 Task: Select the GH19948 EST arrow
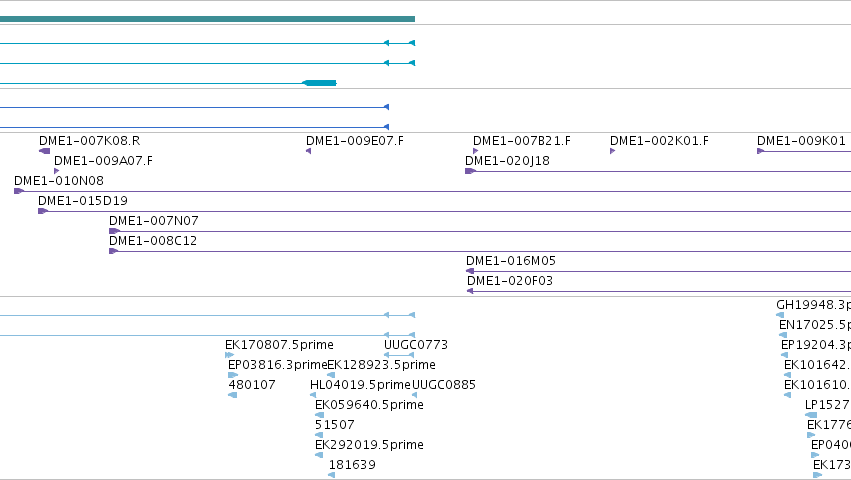click(x=780, y=315)
